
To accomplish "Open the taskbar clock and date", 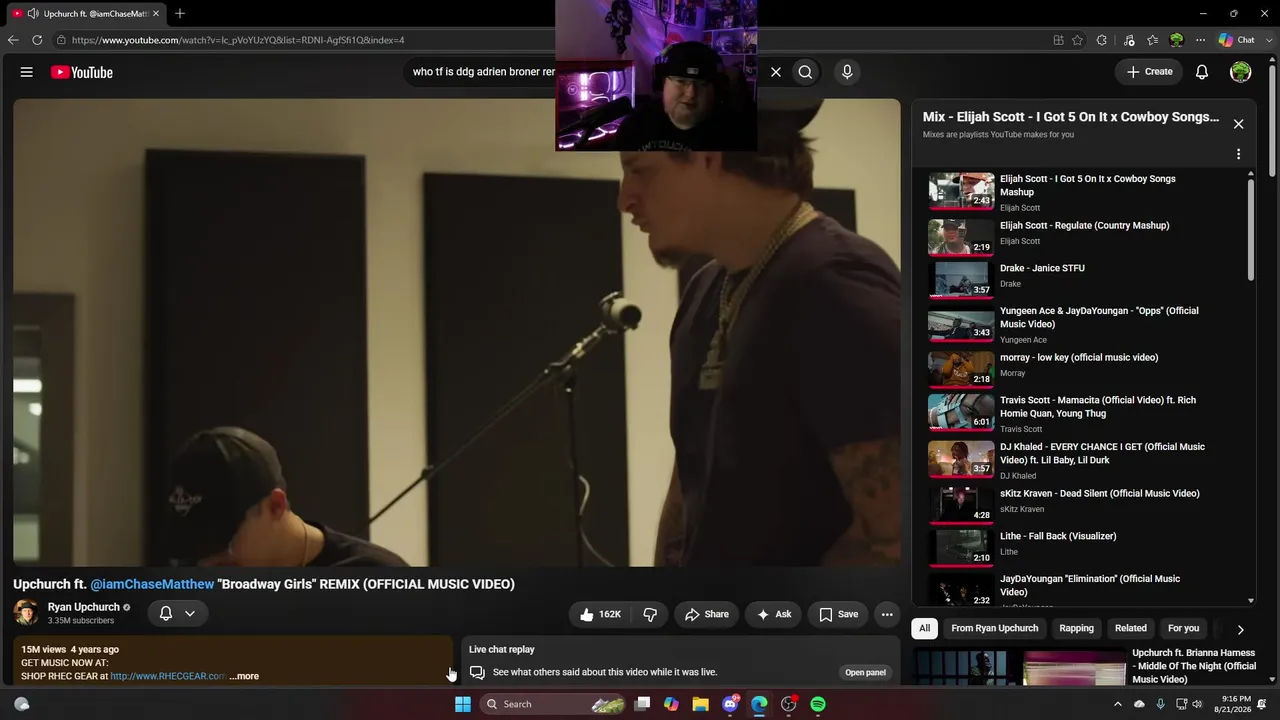I will point(1236,704).
